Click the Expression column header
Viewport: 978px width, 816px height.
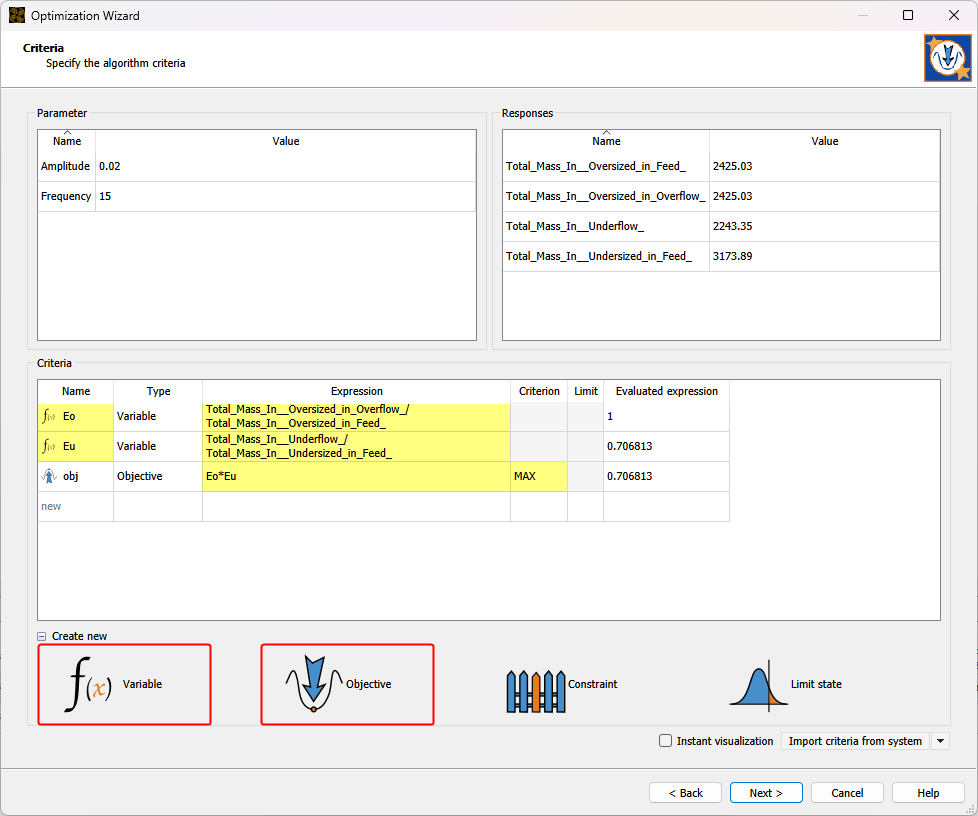(356, 391)
